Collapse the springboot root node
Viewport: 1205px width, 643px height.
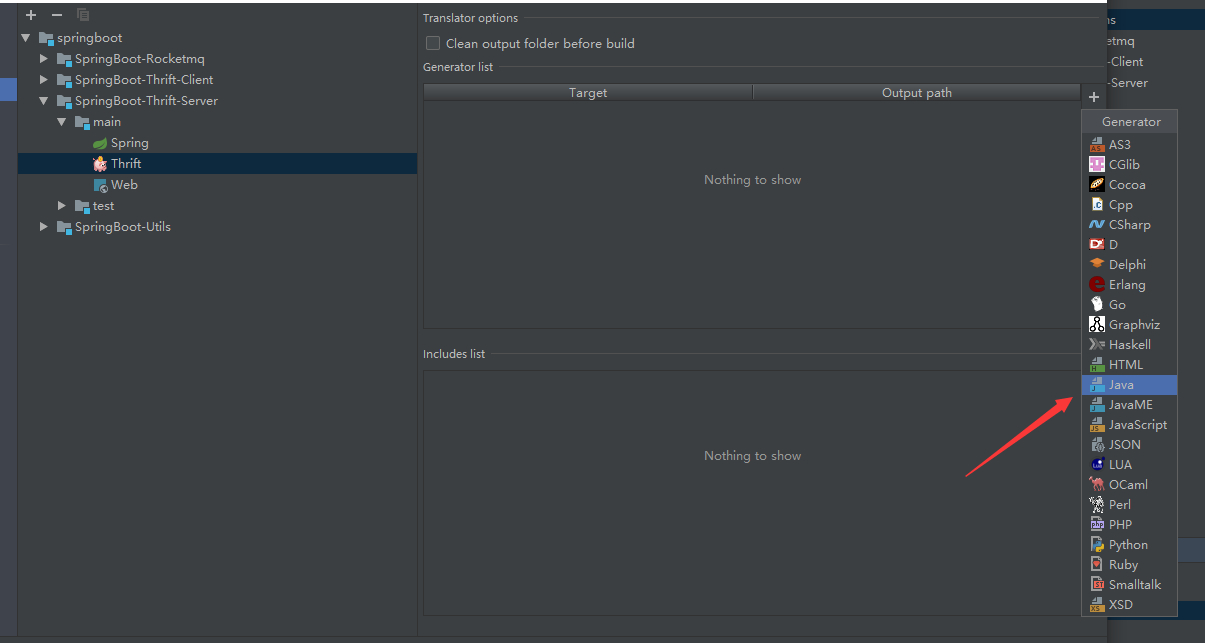(26, 38)
